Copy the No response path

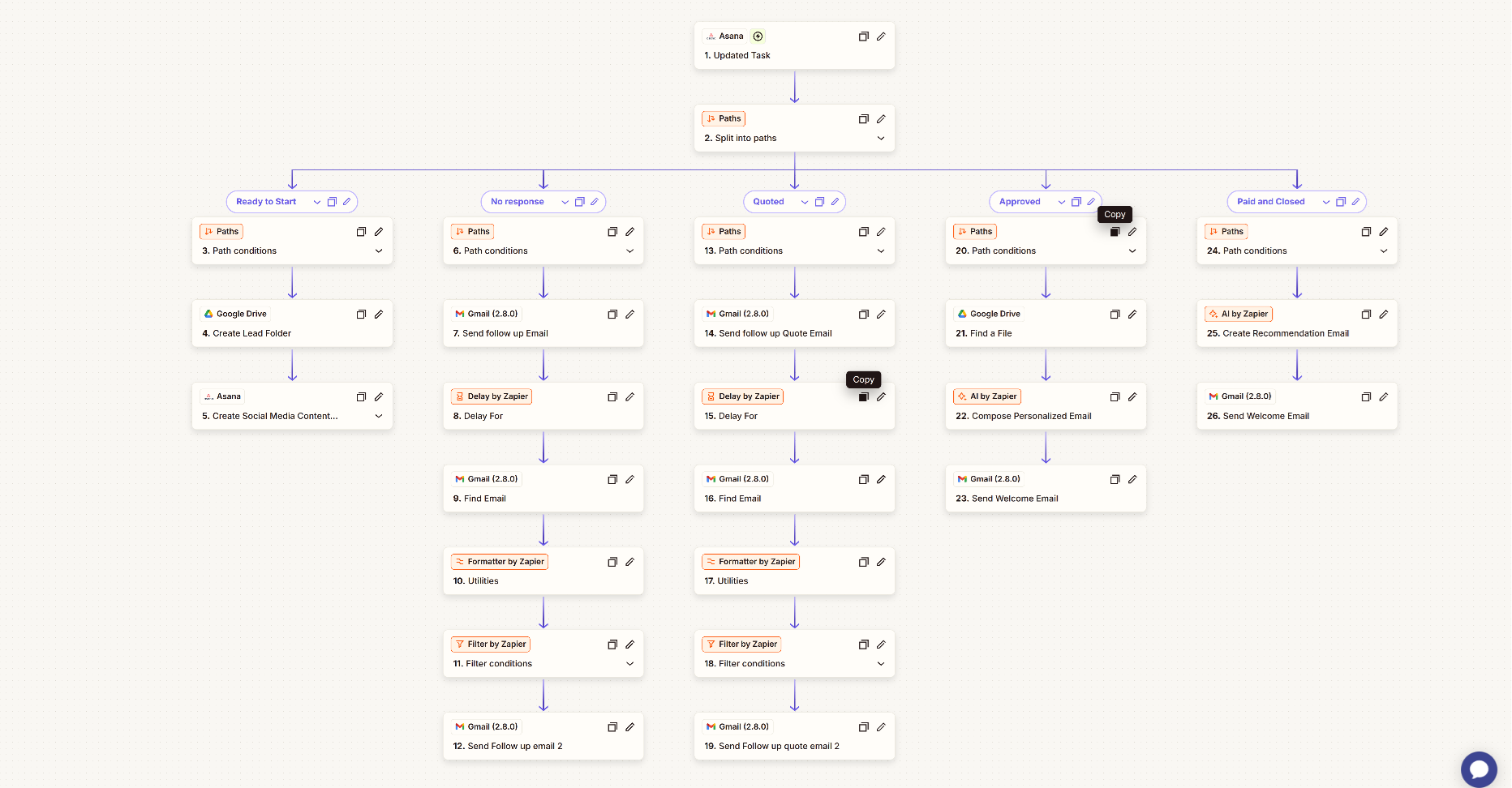tap(579, 202)
